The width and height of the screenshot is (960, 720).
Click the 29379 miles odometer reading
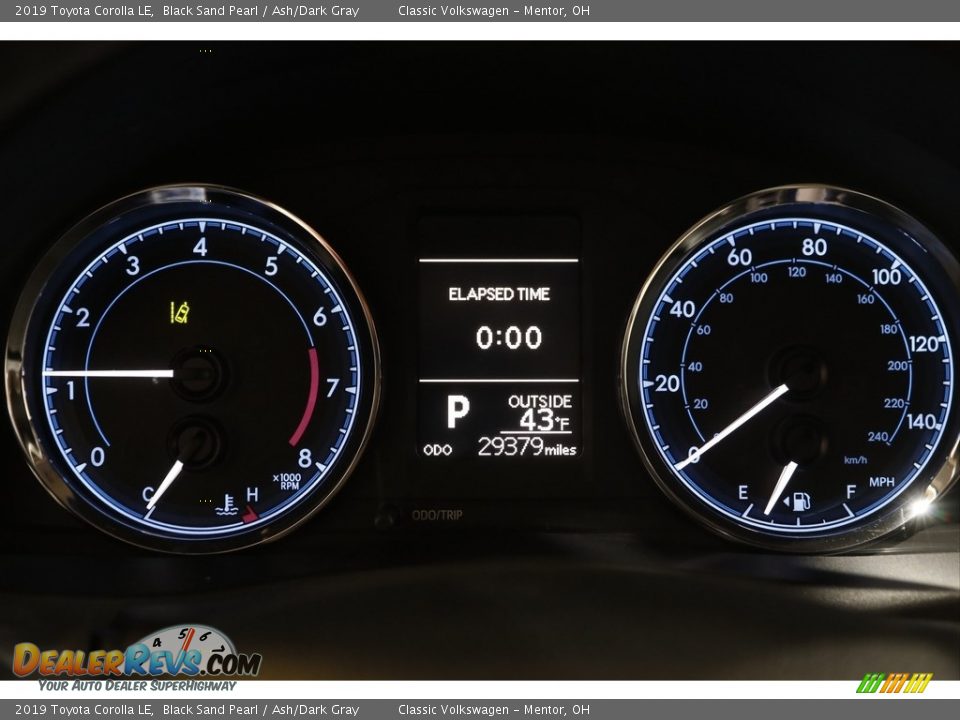point(526,447)
